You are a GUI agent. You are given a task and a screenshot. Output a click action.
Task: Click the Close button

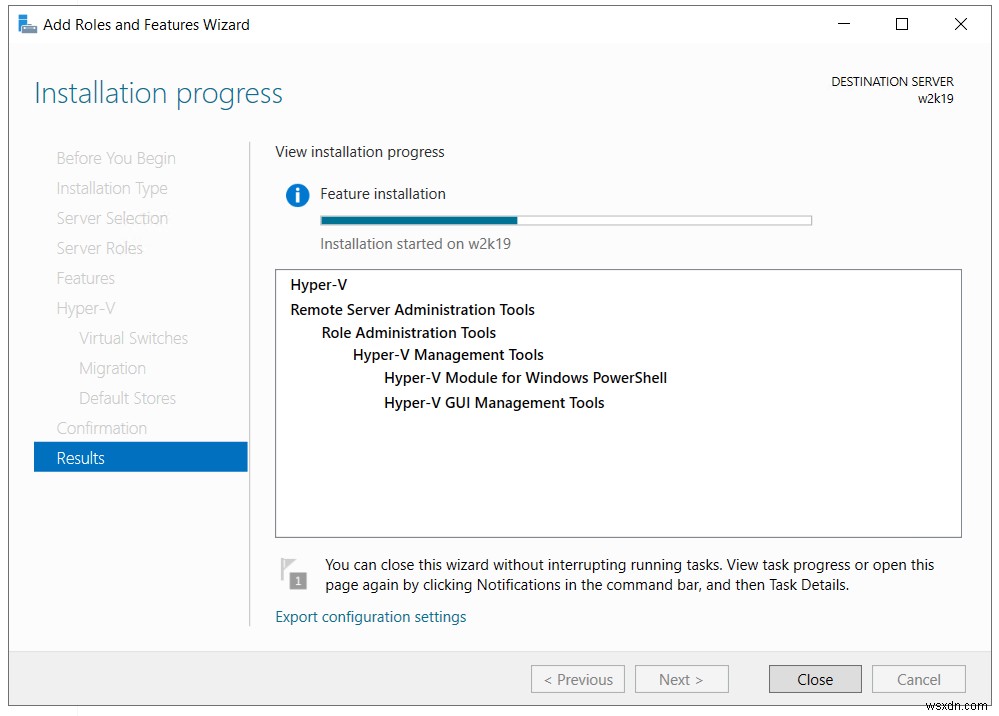click(x=814, y=679)
